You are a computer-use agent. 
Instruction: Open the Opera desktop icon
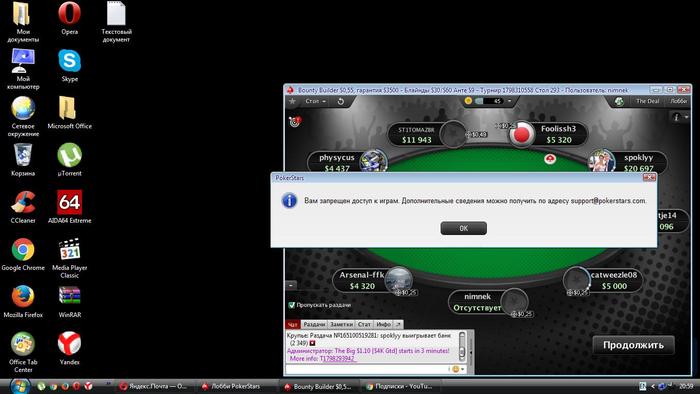[x=69, y=19]
